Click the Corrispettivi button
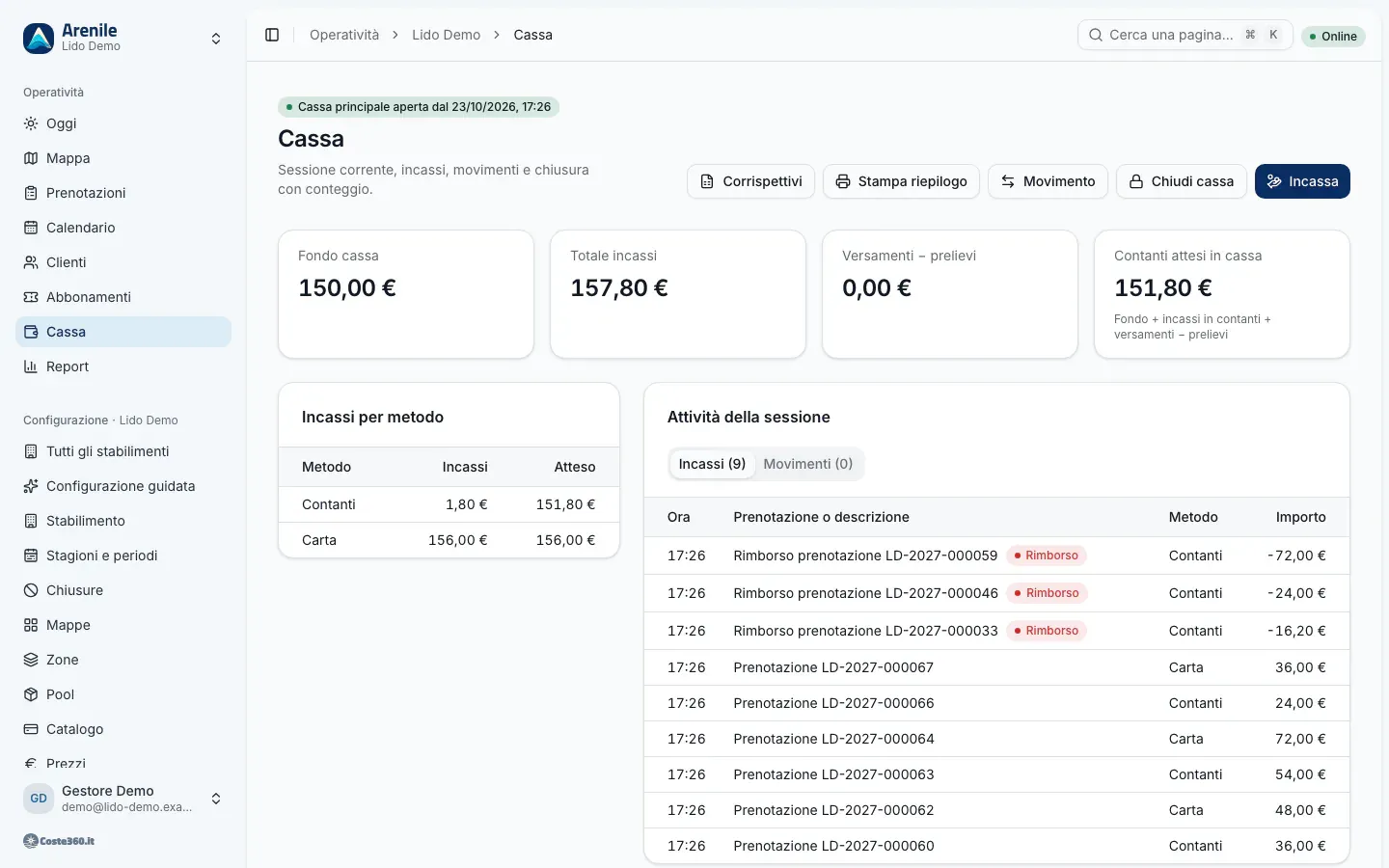1389x868 pixels. (750, 181)
